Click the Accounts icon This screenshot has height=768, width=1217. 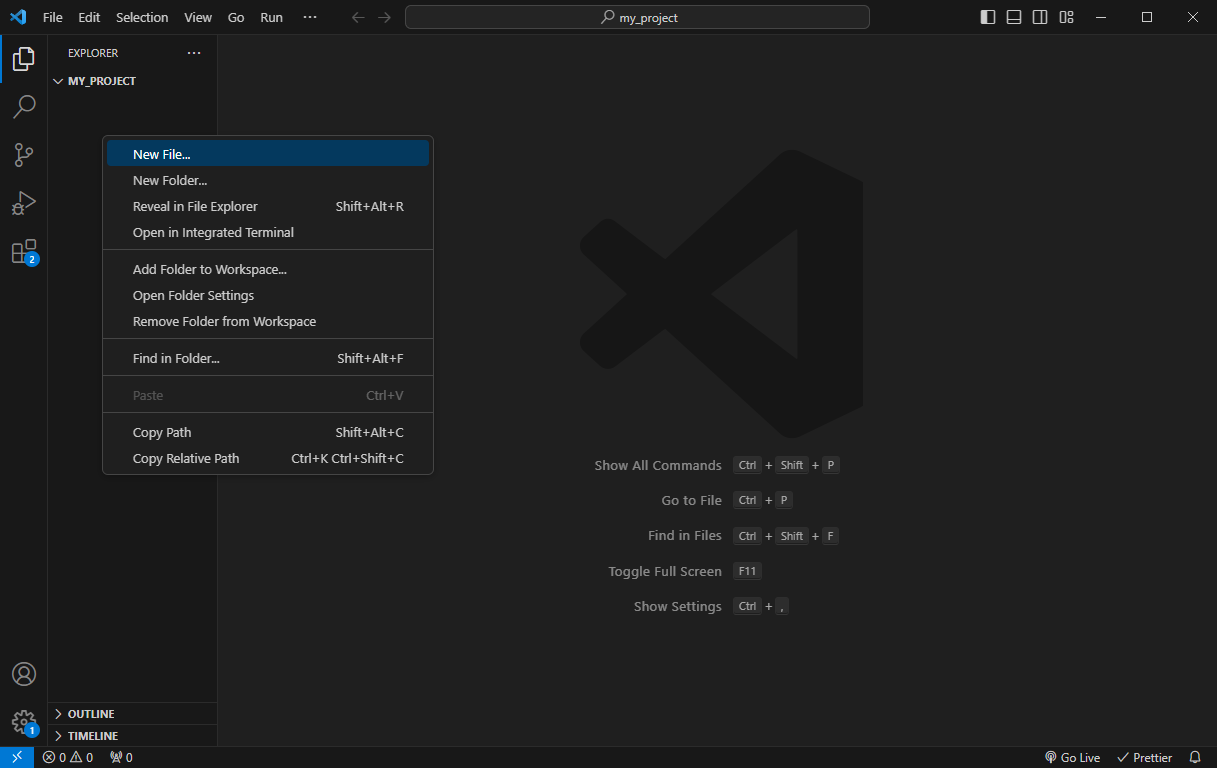(24, 674)
